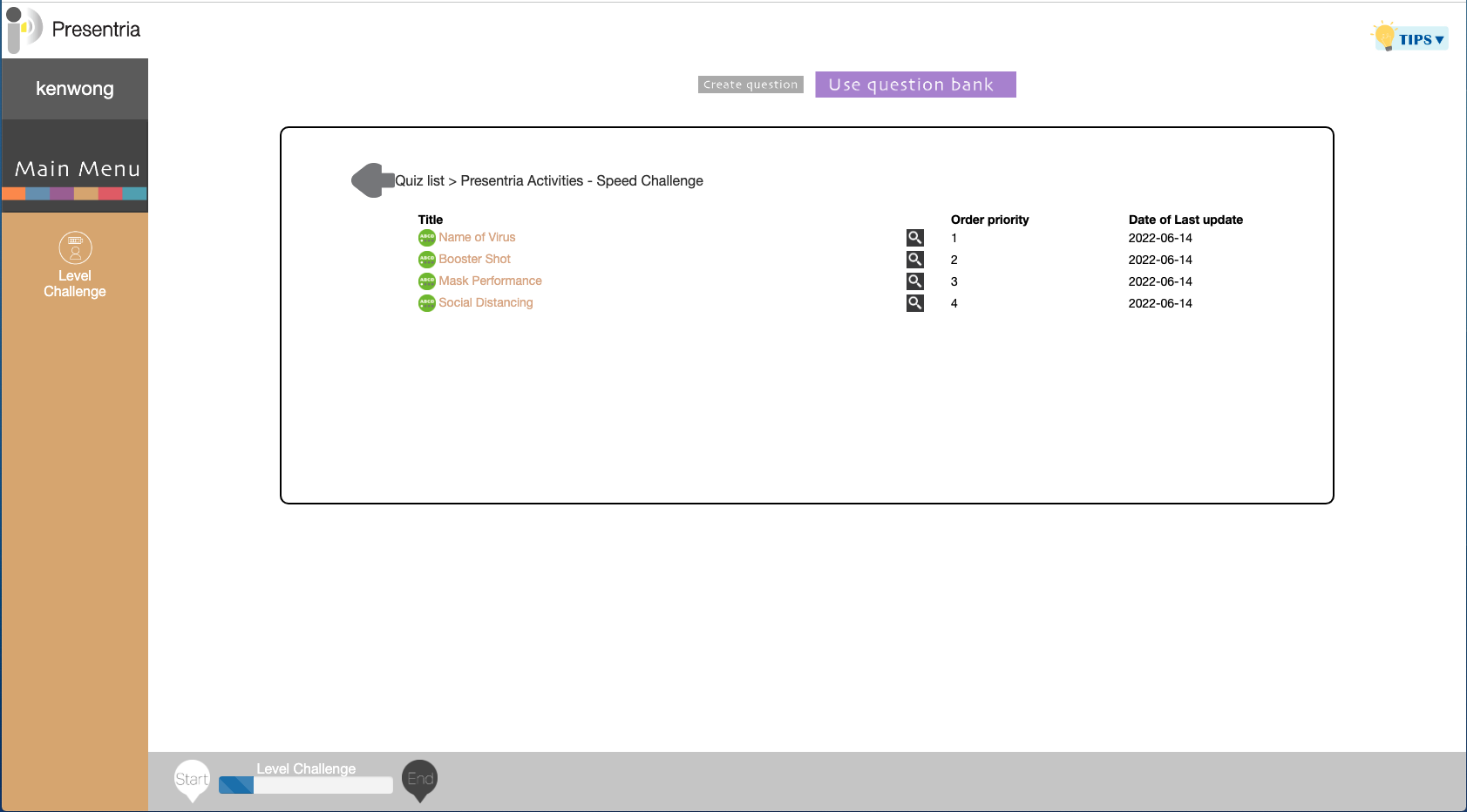Click the lightbulb tips icon
The height and width of the screenshot is (812, 1467).
coord(1384,37)
